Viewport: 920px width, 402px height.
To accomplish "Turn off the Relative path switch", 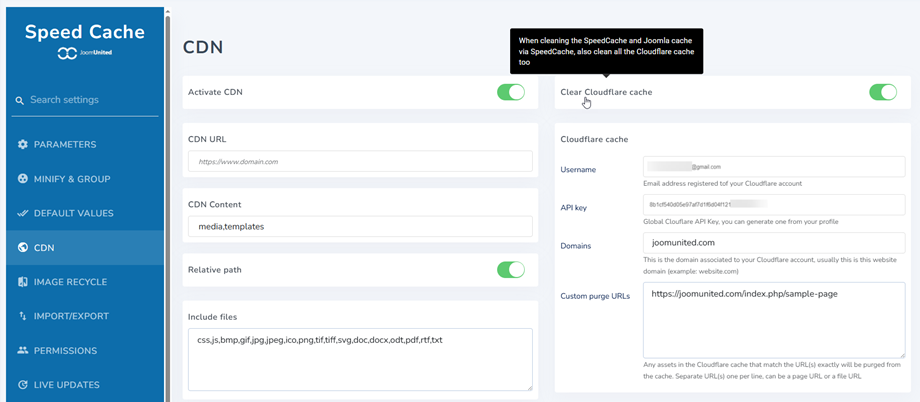I will (x=510, y=270).
